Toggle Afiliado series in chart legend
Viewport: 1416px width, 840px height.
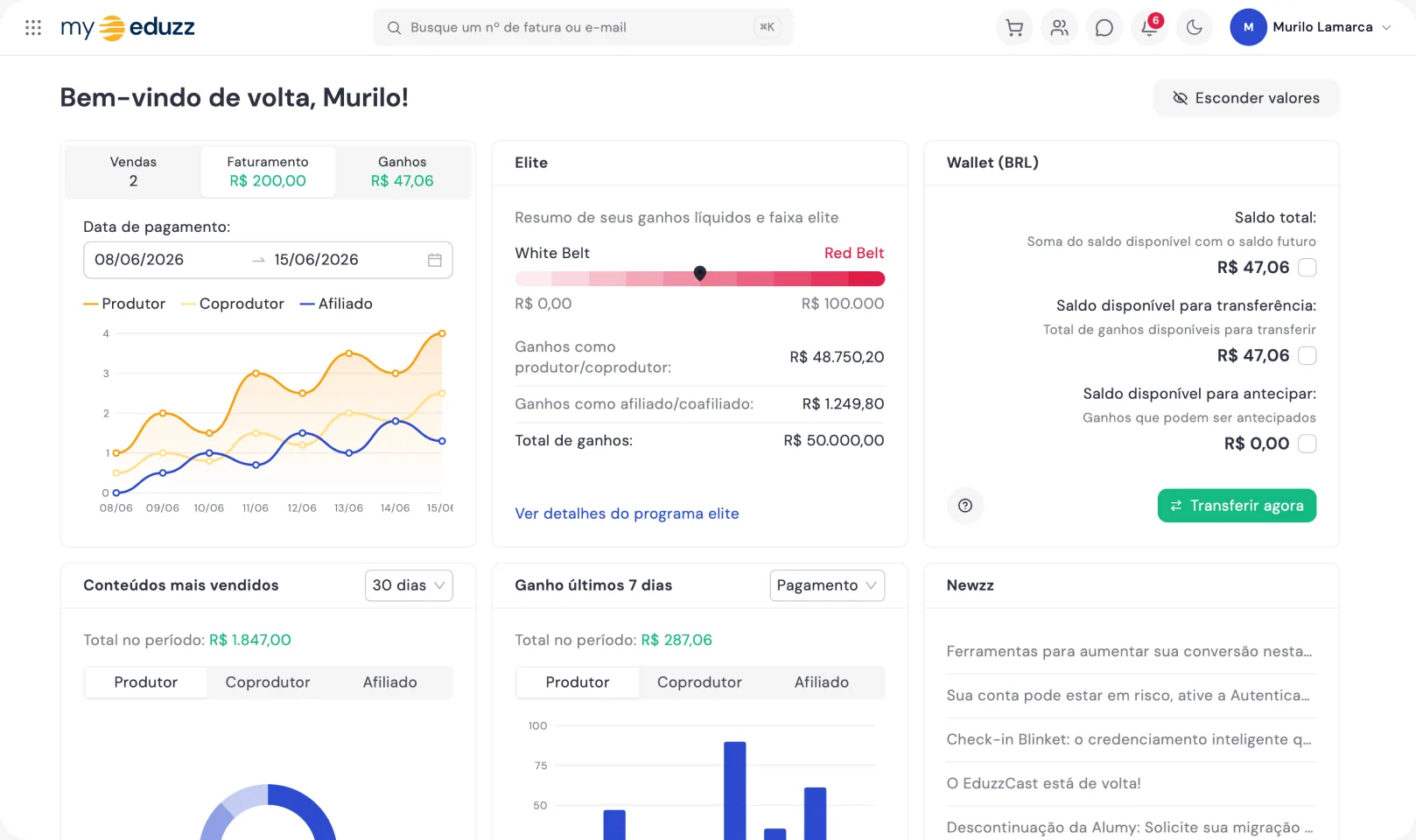pos(336,304)
